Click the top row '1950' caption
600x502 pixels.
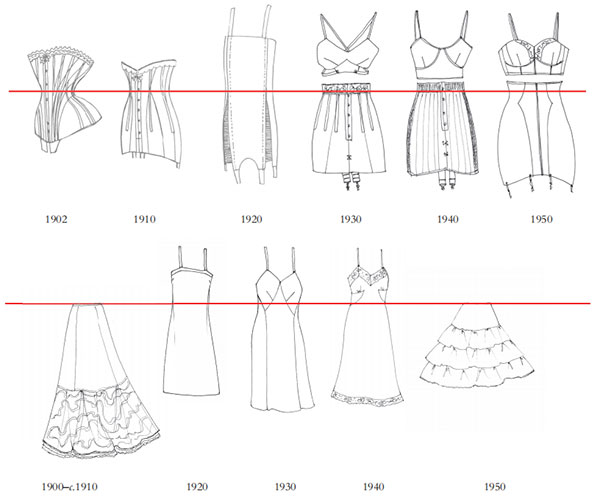tap(541, 219)
